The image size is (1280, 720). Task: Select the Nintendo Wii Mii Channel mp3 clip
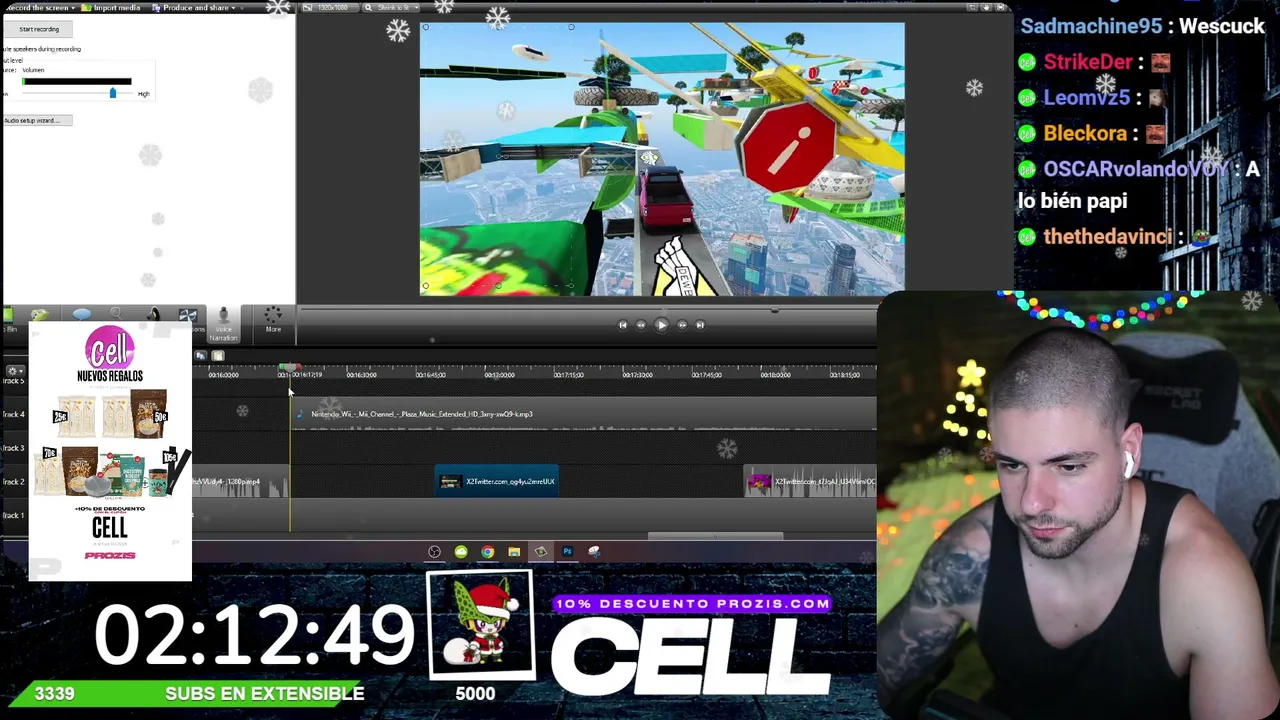pyautogui.click(x=583, y=415)
